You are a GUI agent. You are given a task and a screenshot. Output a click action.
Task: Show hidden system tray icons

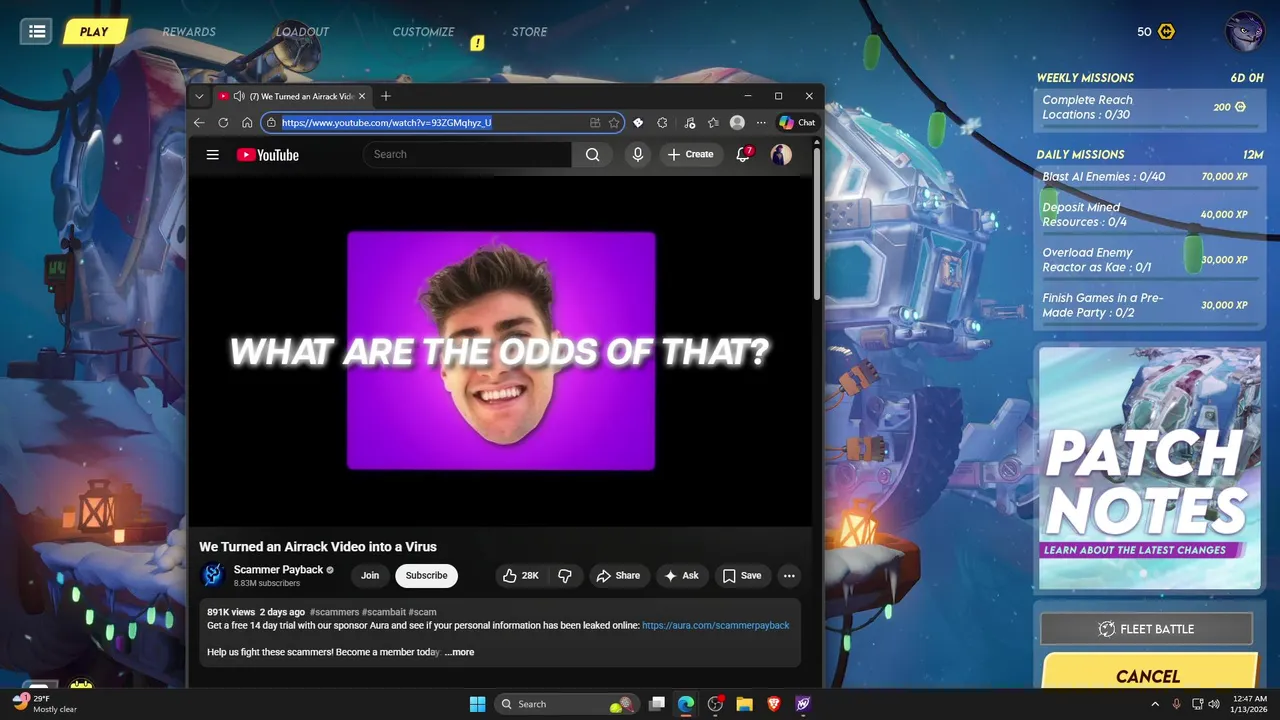tap(1155, 704)
